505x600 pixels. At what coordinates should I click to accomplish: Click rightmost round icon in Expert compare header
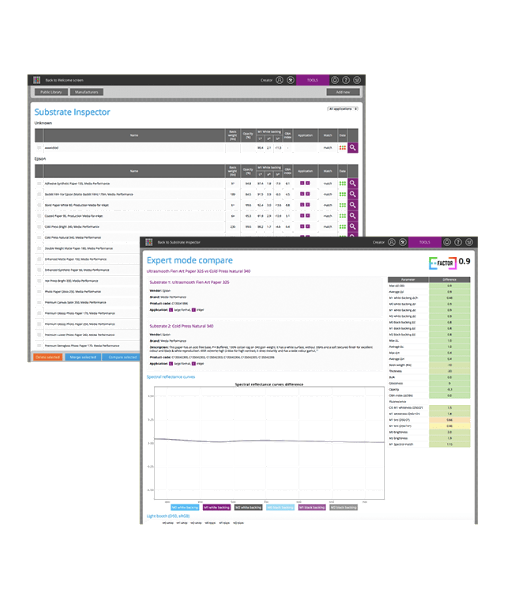tap(469, 242)
